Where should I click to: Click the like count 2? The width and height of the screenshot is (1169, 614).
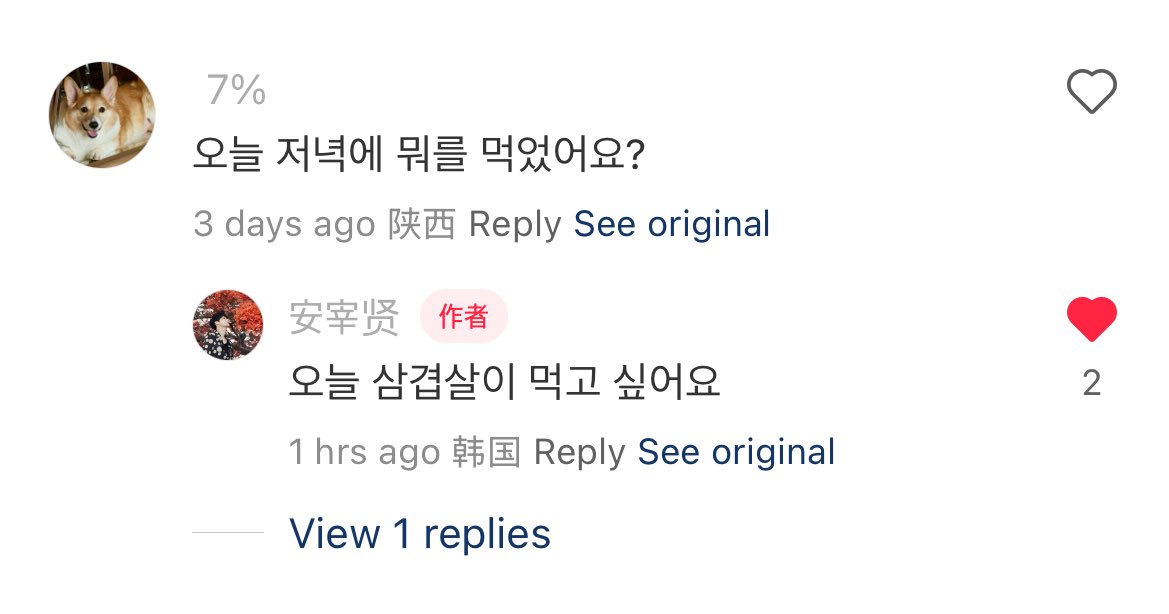[x=1091, y=383]
